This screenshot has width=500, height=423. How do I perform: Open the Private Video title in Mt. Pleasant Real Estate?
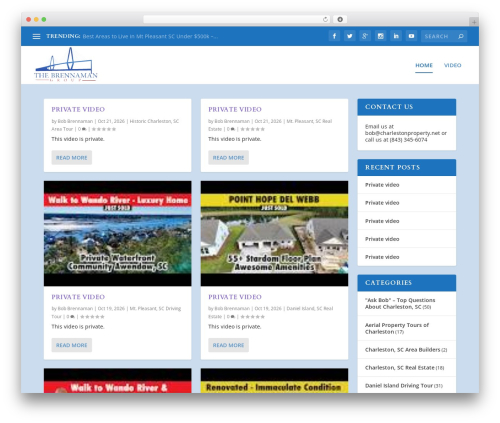point(235,109)
